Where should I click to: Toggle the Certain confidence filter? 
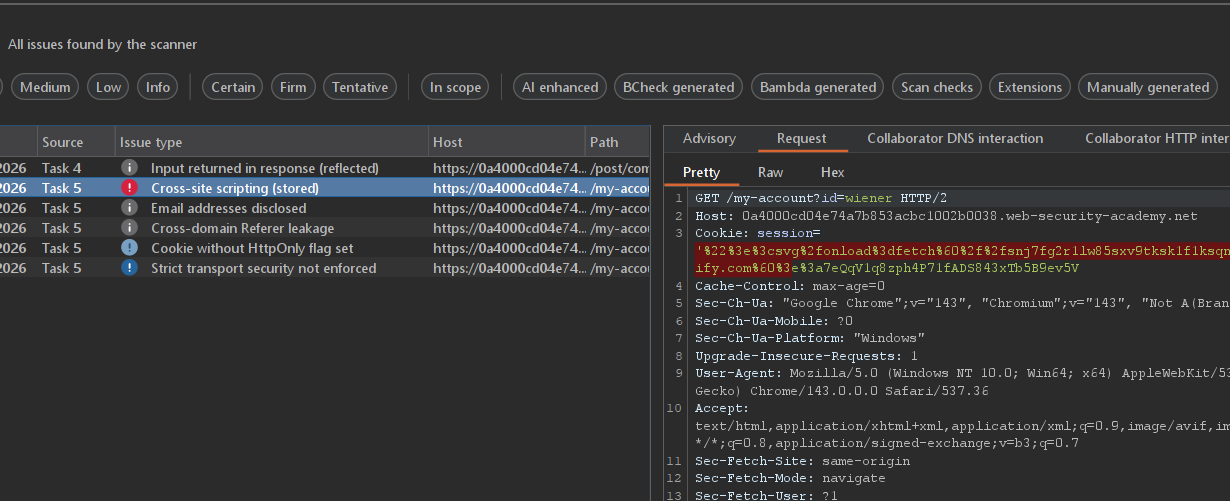click(233, 87)
